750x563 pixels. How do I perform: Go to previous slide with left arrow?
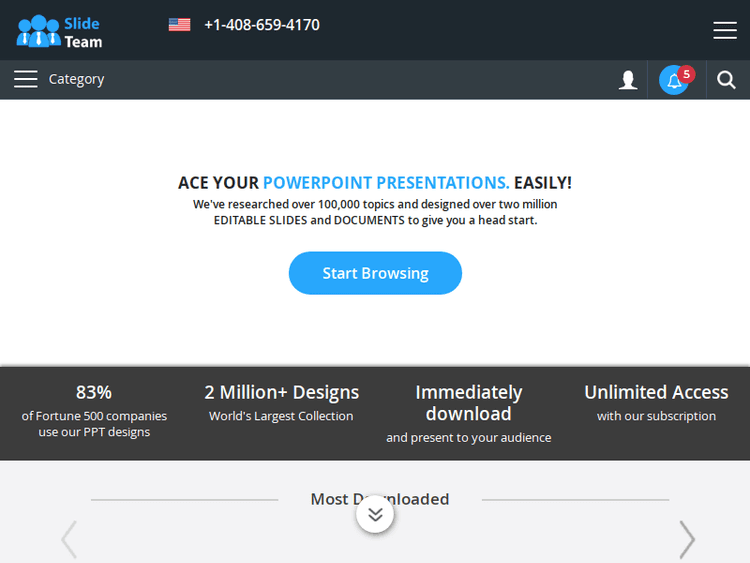point(69,540)
